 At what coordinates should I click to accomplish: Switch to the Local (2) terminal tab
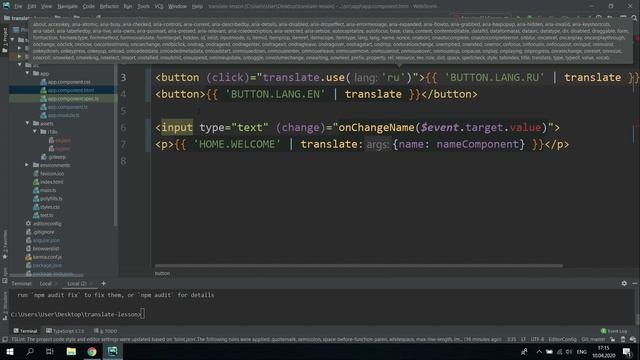(x=77, y=283)
